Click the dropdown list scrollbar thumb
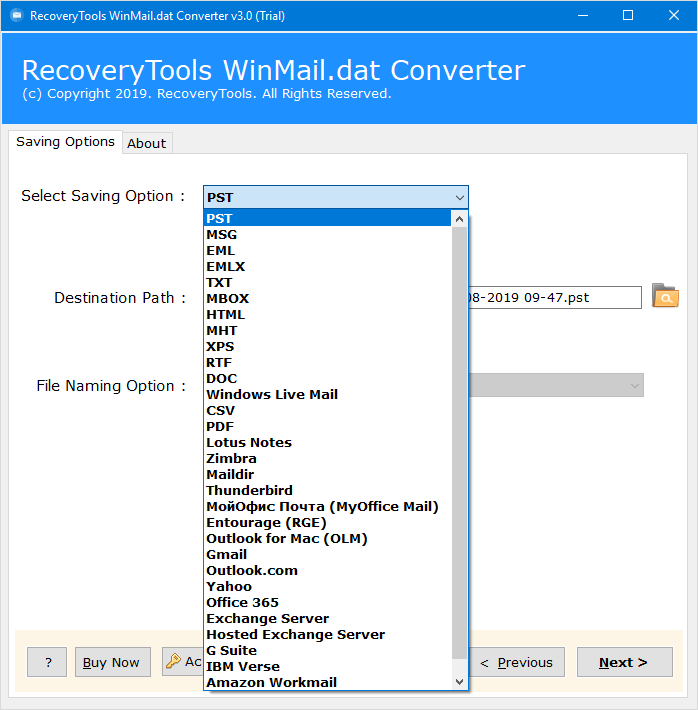This screenshot has width=698, height=710. (459, 443)
